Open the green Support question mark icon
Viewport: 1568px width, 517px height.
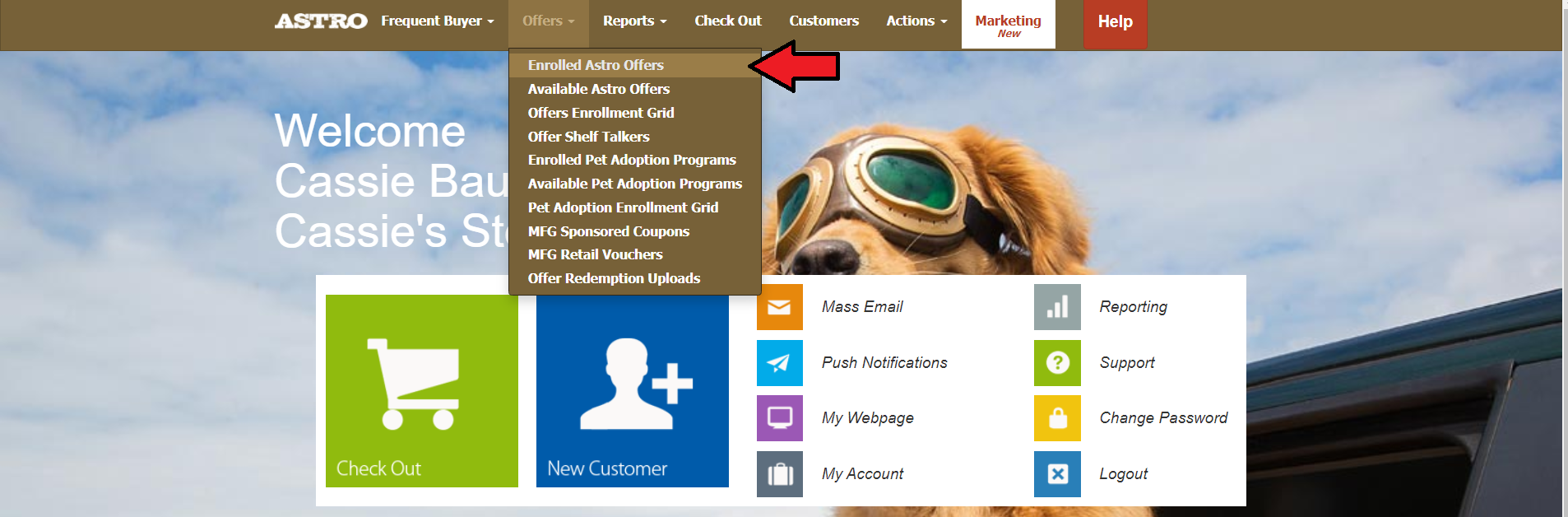tap(1057, 363)
